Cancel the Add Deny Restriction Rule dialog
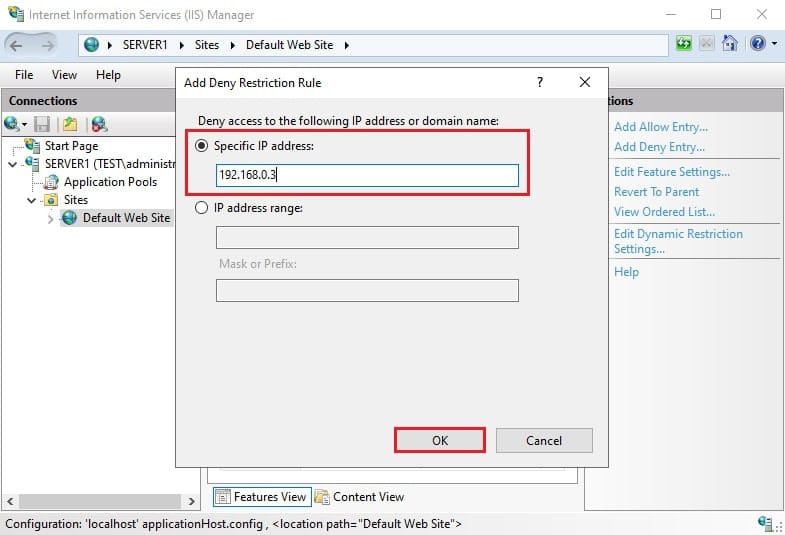Image resolution: width=785 pixels, height=535 pixels. (544, 440)
